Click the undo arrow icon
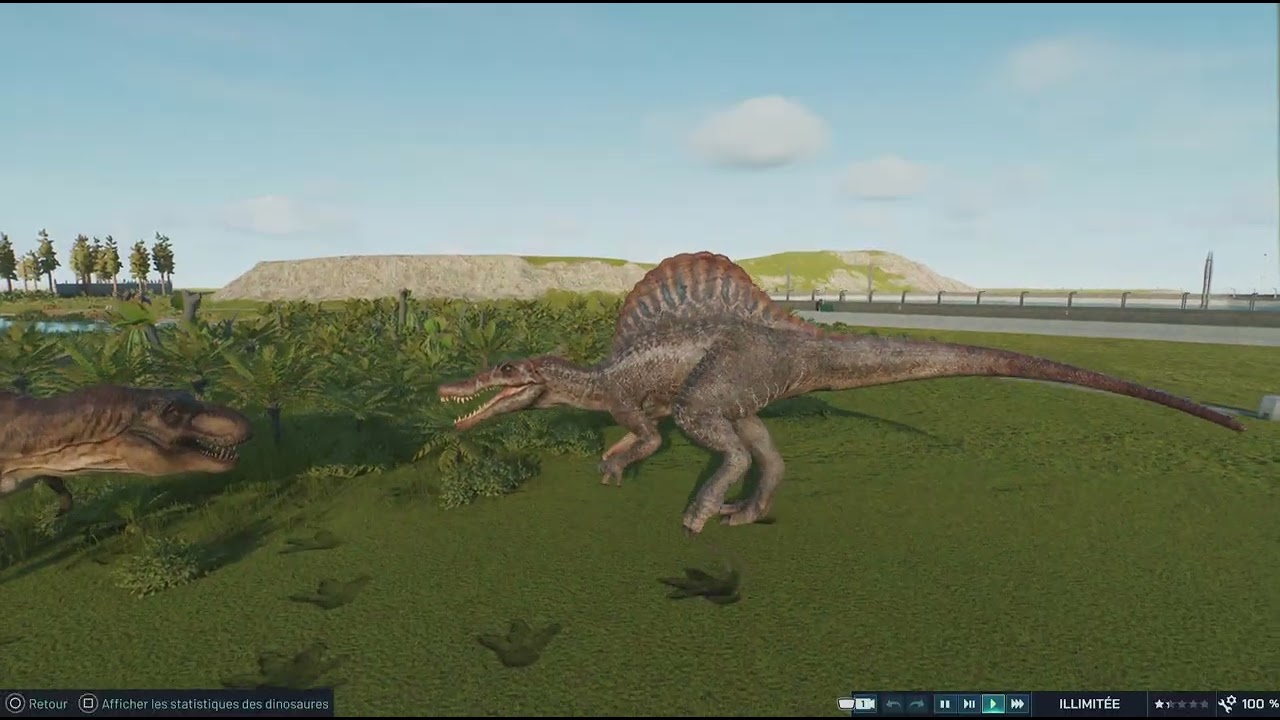This screenshot has width=1280, height=720. 893,704
